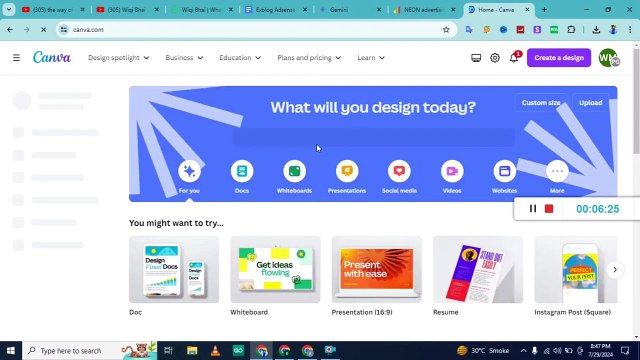This screenshot has height=360, width=640.
Task: Open the taskbar volume control
Action: (x=557, y=351)
